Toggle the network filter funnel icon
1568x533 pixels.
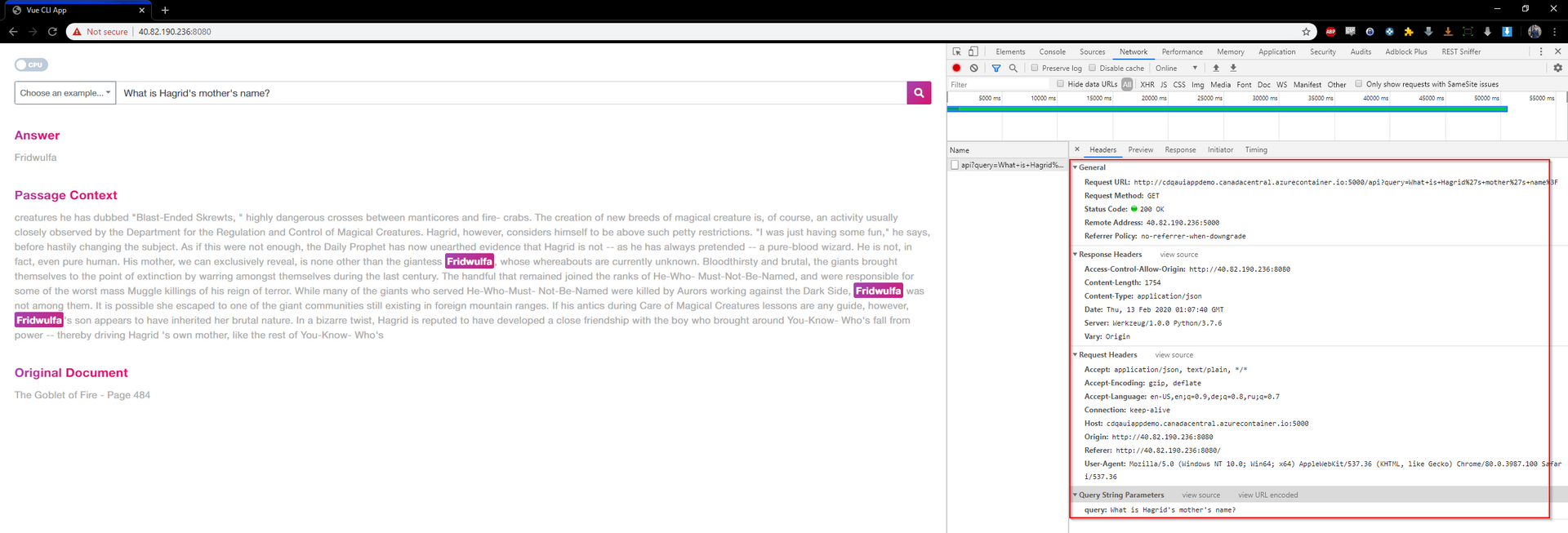(x=996, y=68)
